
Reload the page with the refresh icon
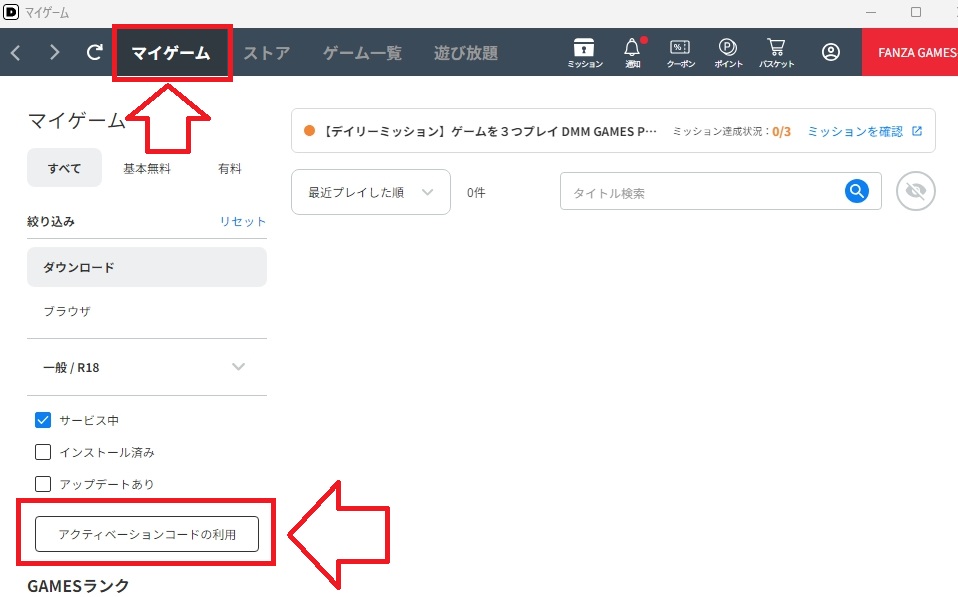[x=94, y=53]
